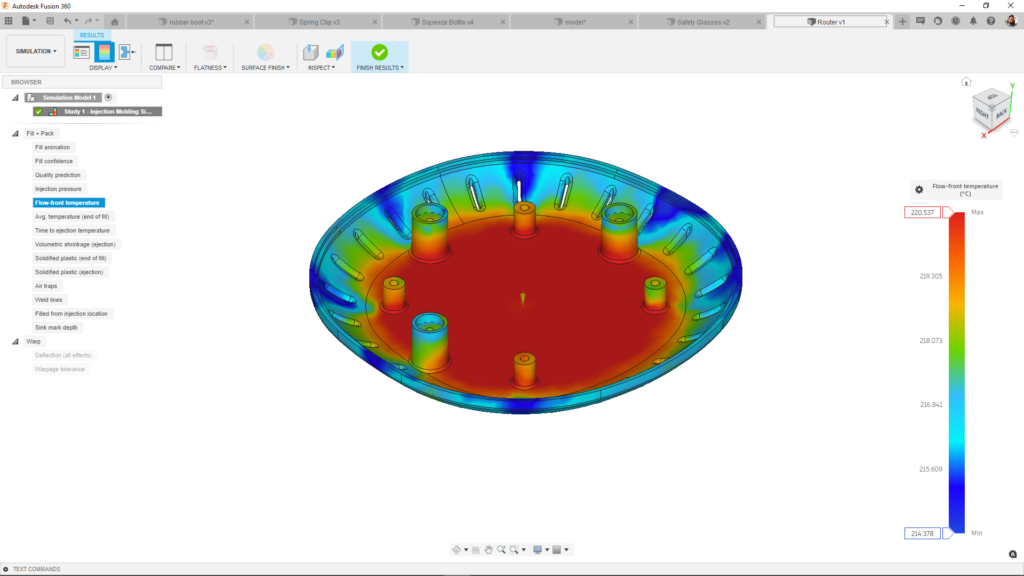Open the COMPARE dropdown menu
The image size is (1024, 576).
click(164, 68)
